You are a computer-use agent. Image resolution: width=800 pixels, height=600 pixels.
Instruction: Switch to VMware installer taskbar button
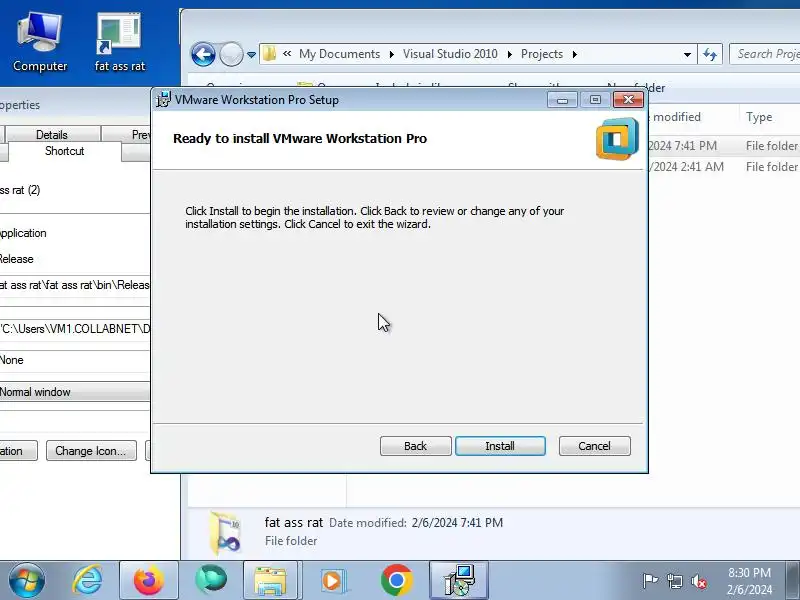(x=459, y=581)
